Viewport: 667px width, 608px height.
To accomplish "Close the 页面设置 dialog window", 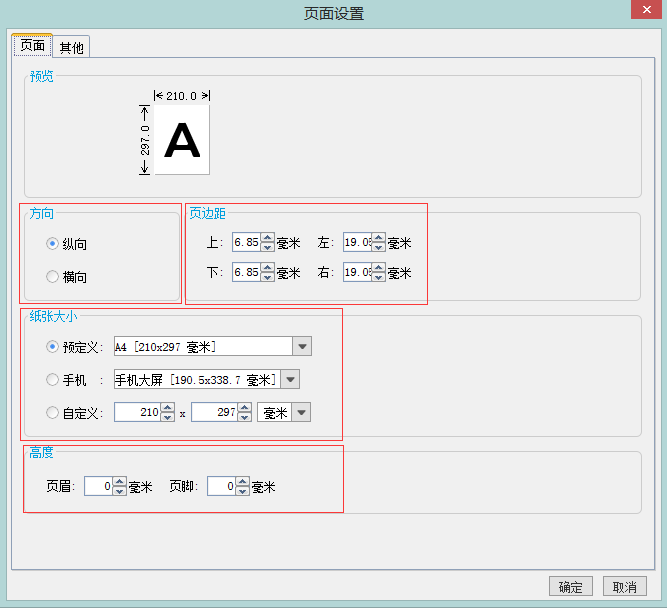I will [646, 9].
